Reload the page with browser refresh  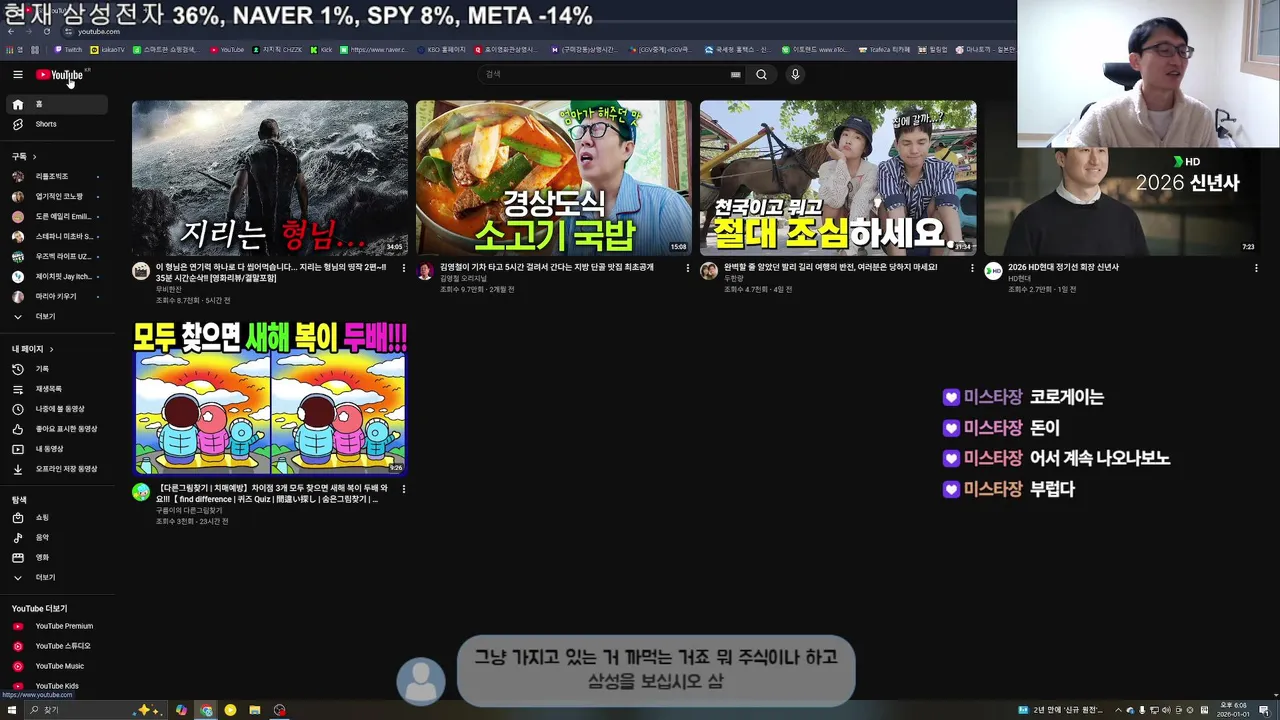pyautogui.click(x=47, y=31)
